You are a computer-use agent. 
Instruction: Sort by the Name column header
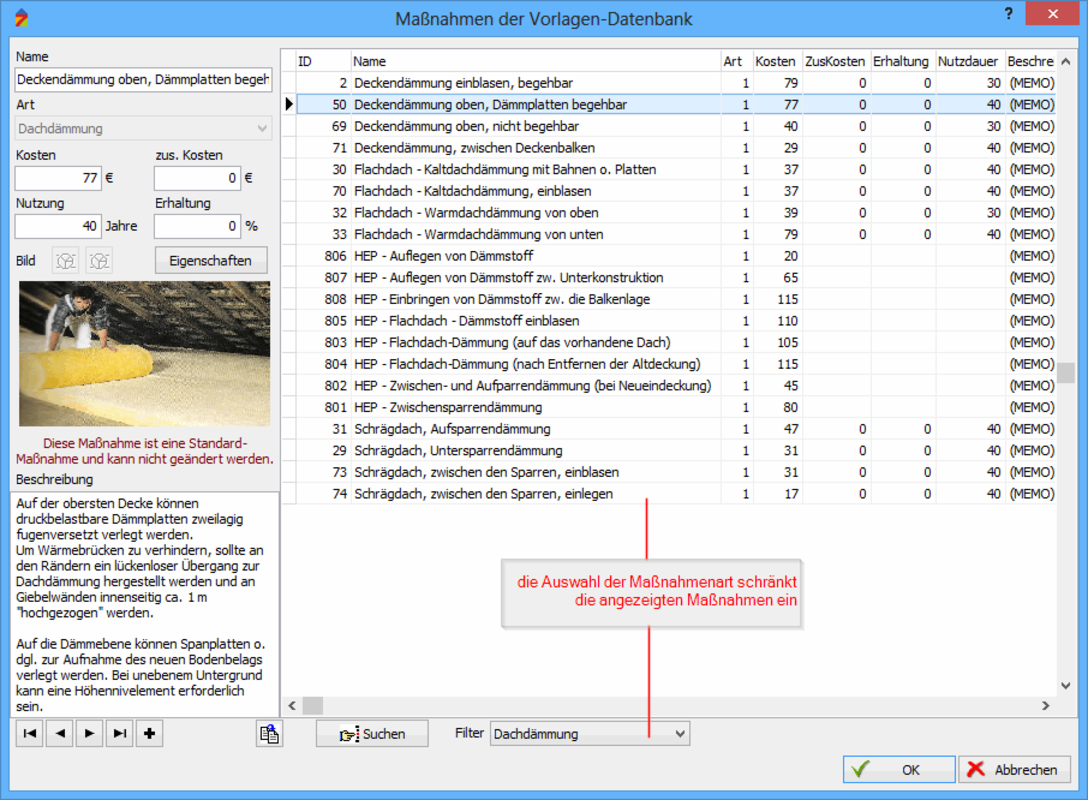[536, 61]
